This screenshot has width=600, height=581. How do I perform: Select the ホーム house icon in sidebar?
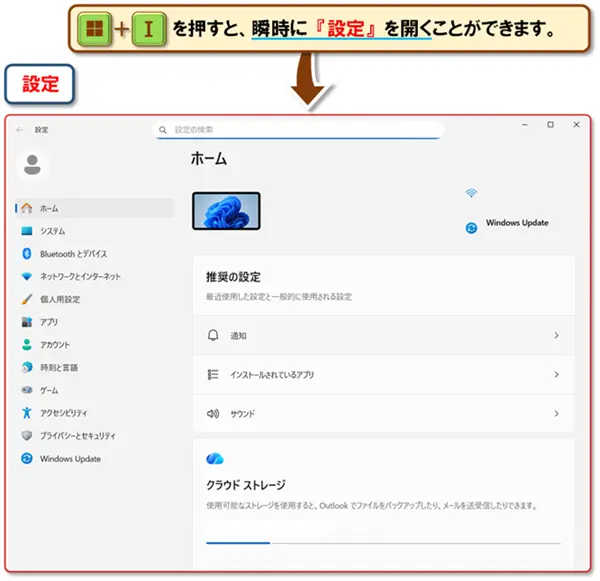coord(27,208)
